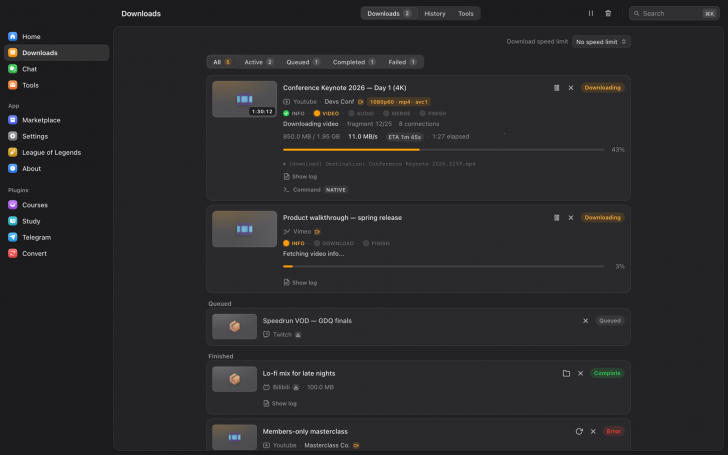Open the Convert plugin

pos(57,254)
